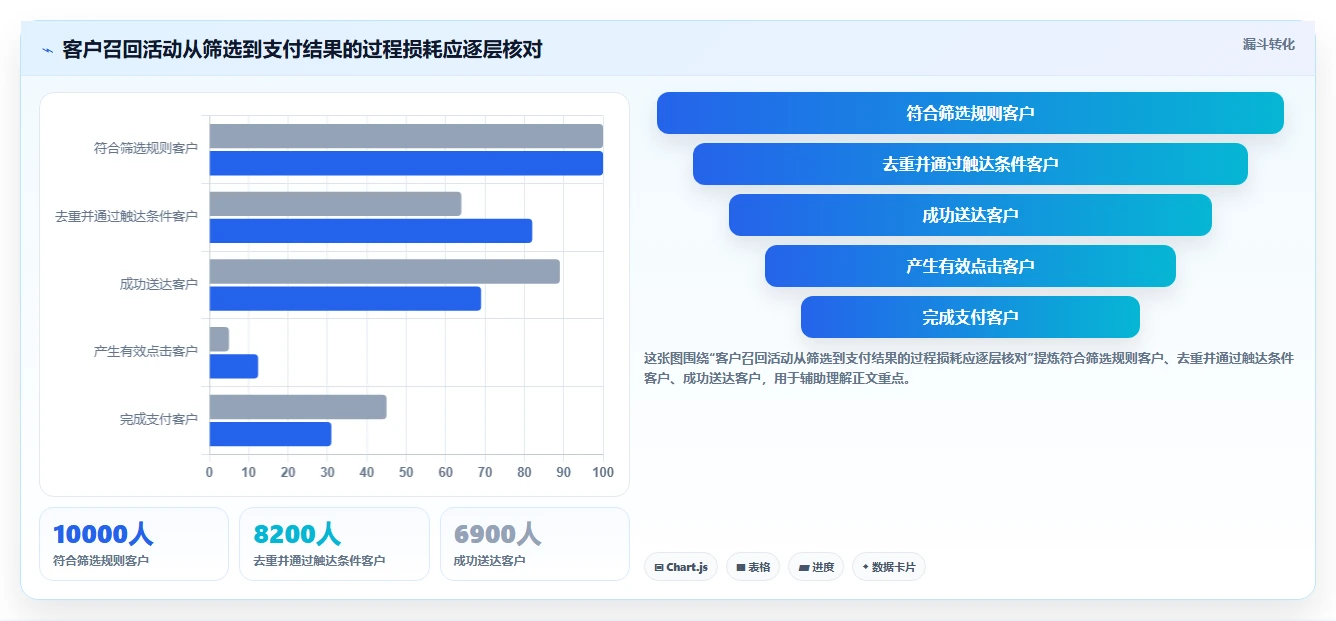Click the 成功送达客户 caption under 6900人

[x=490, y=561]
